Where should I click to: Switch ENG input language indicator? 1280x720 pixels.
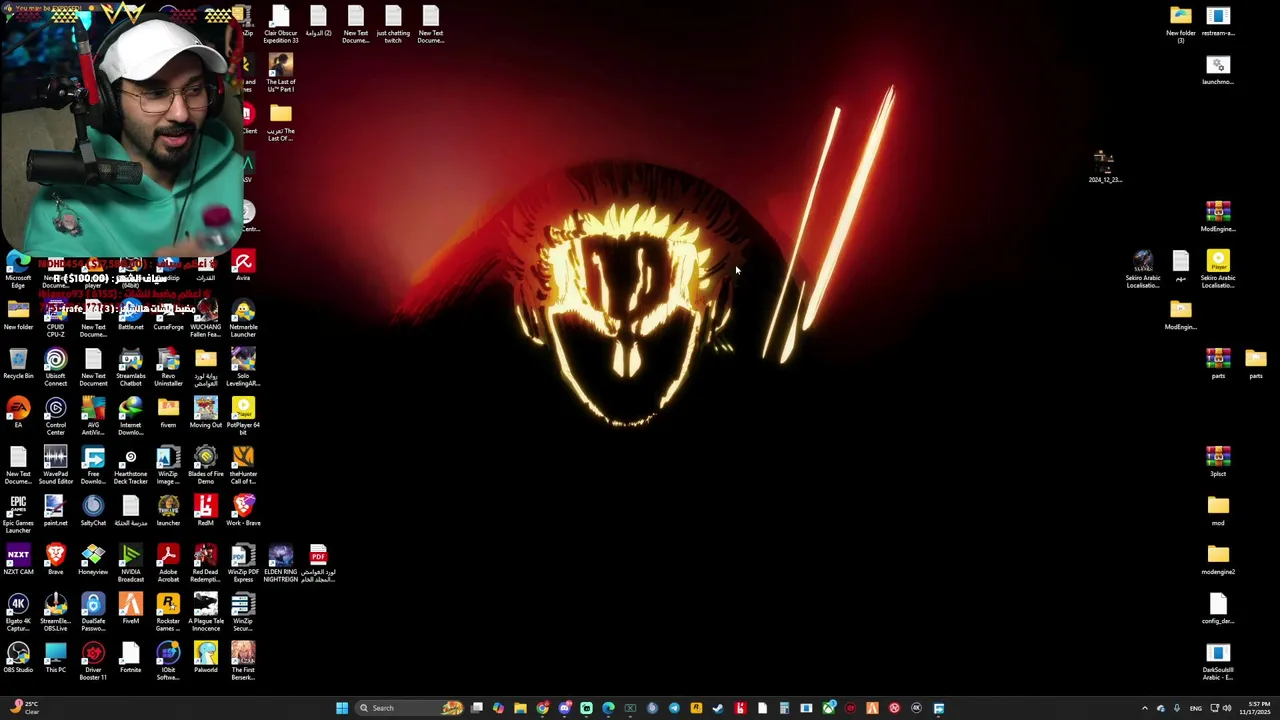1195,708
